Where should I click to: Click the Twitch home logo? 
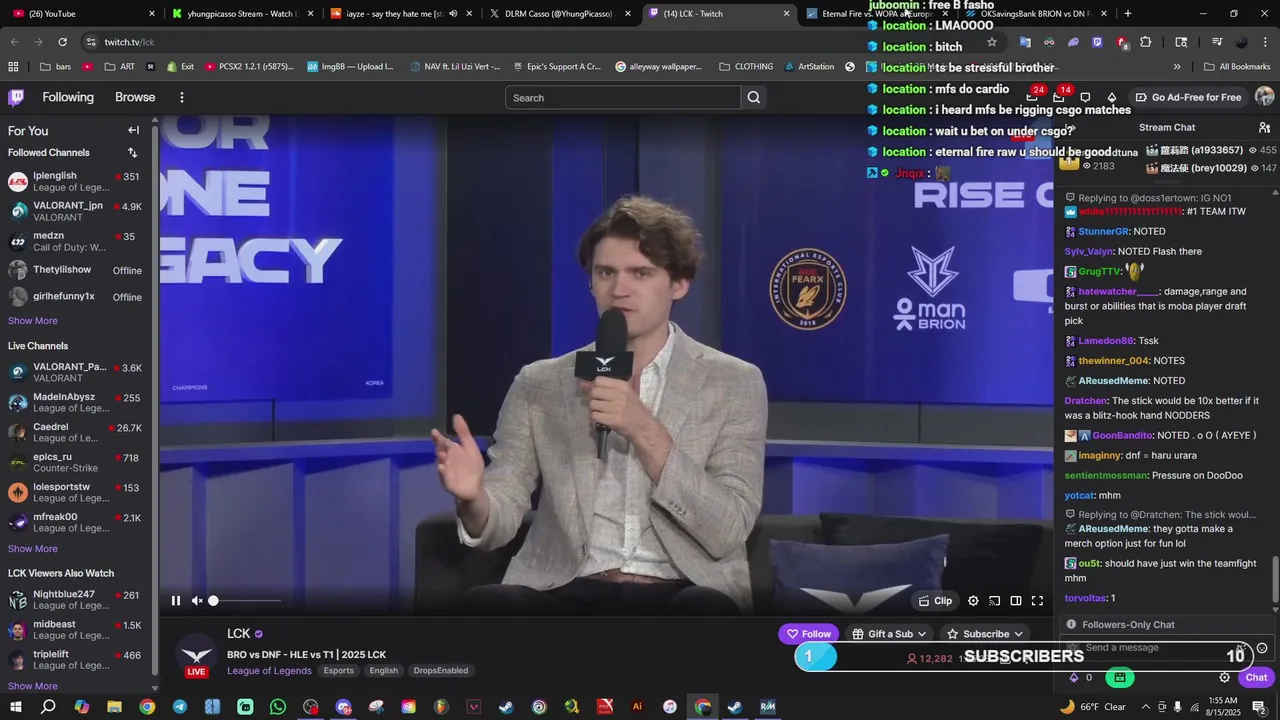pyautogui.click(x=16, y=97)
